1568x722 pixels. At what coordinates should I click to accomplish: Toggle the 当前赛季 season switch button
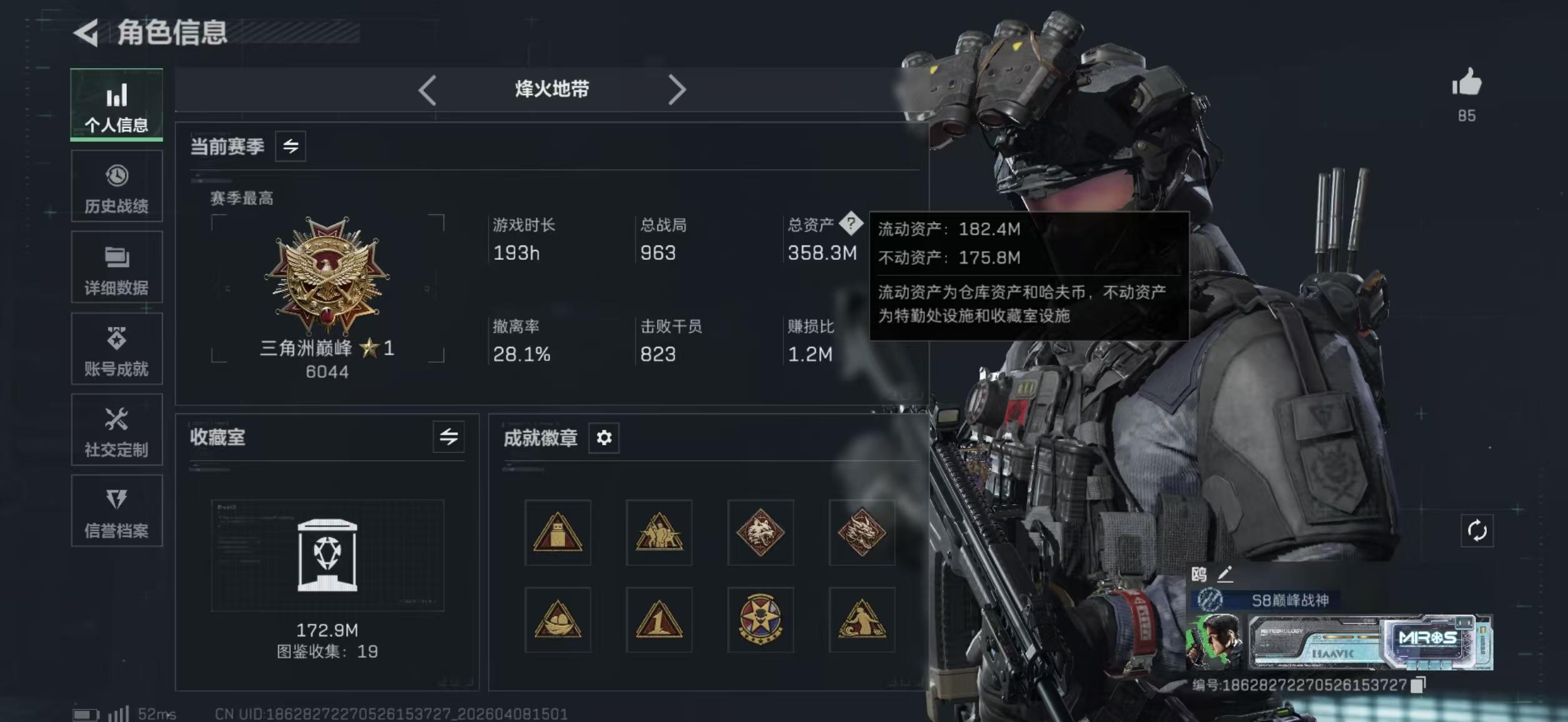click(x=290, y=146)
